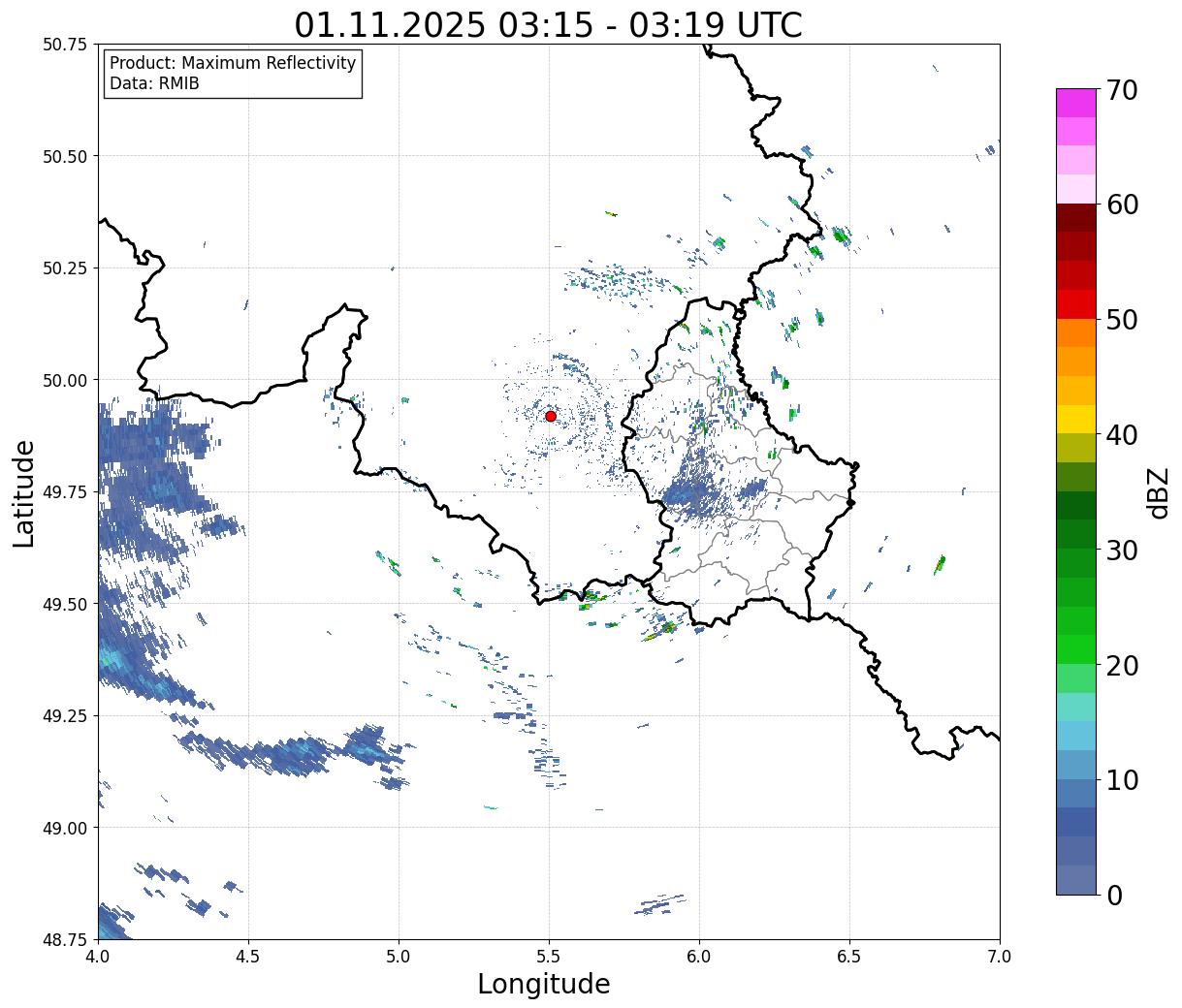Click the latitude tick label 49.00
1182x1008 pixels.
(x=65, y=828)
